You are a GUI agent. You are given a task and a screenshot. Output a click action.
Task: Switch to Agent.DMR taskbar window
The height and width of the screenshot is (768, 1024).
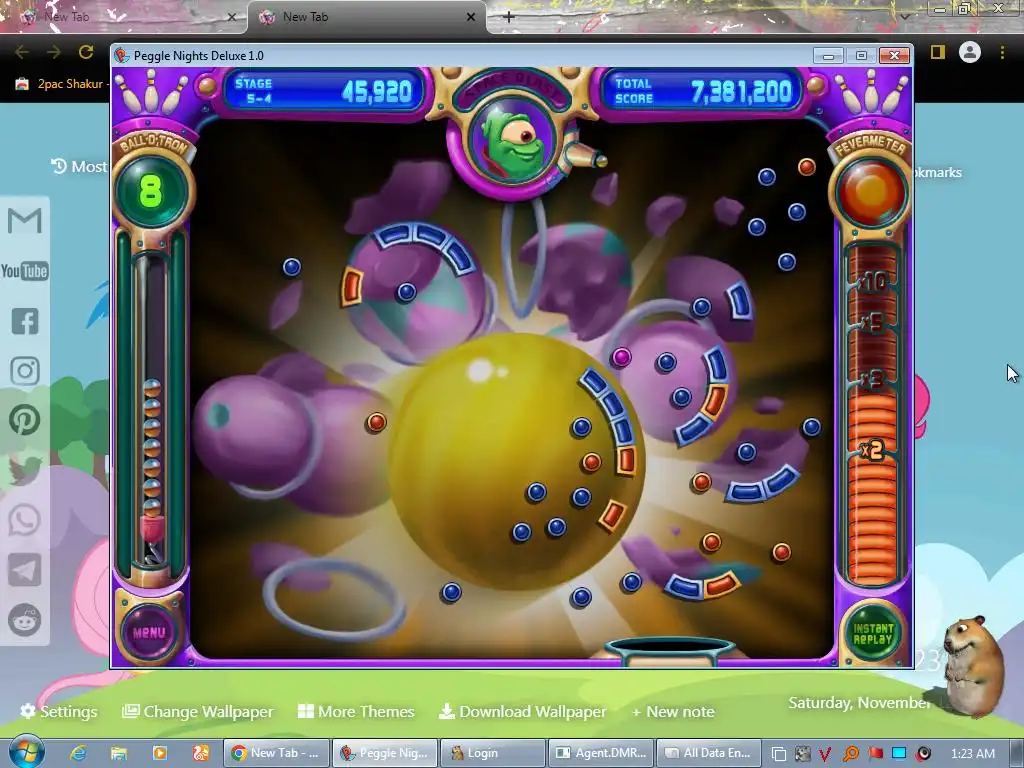pos(601,753)
